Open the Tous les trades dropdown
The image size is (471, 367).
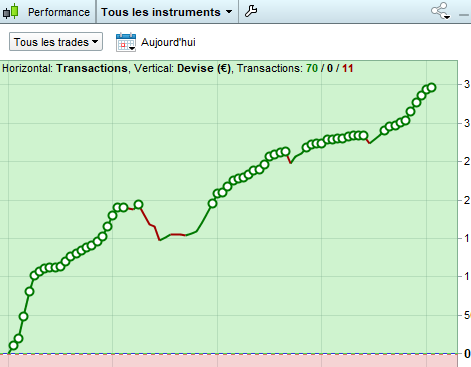[56, 42]
